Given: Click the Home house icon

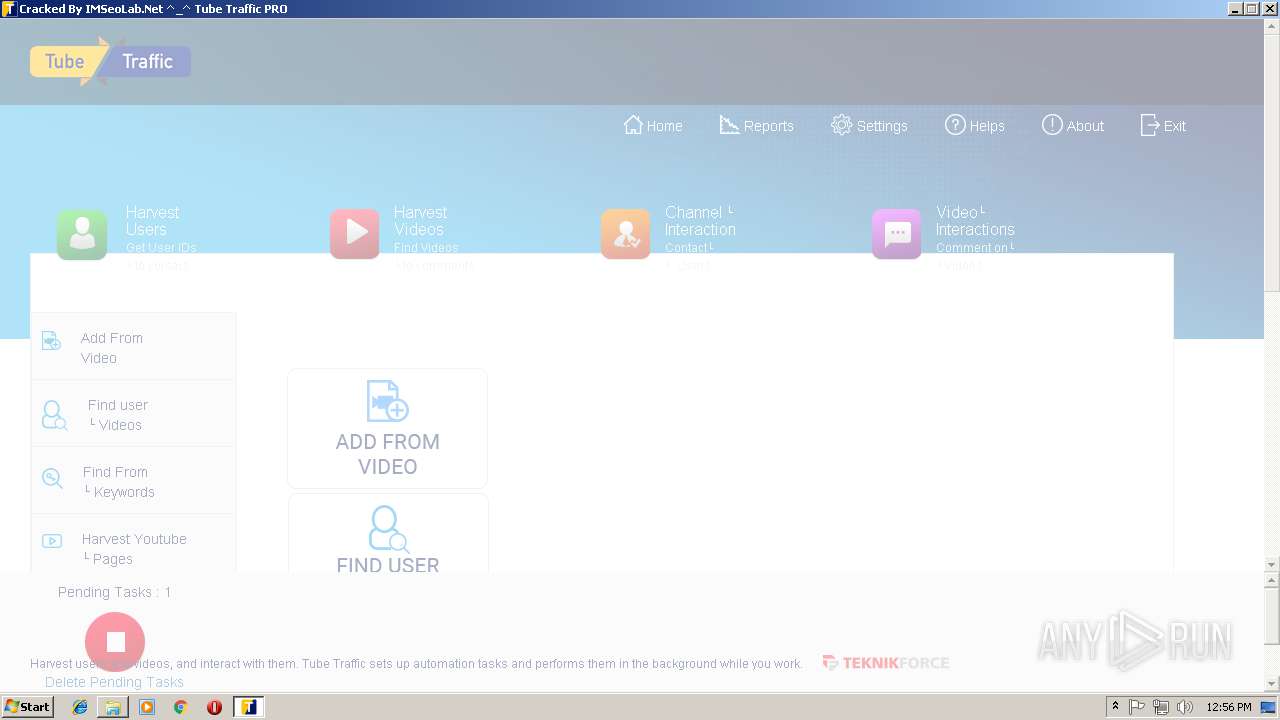Looking at the screenshot, I should [633, 125].
